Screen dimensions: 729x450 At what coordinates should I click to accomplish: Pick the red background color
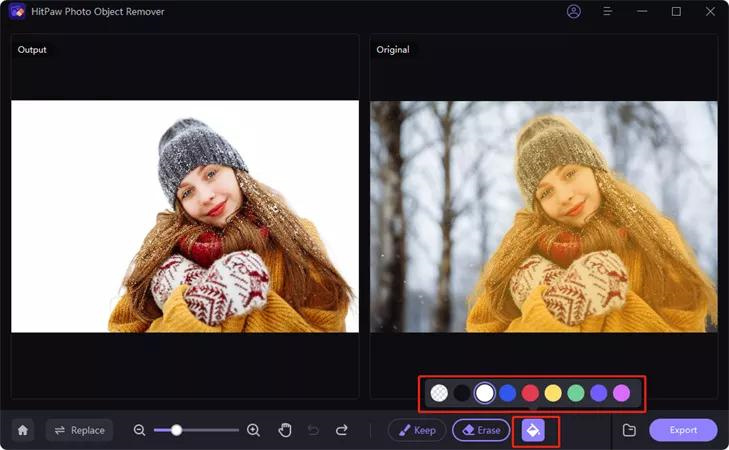point(530,393)
